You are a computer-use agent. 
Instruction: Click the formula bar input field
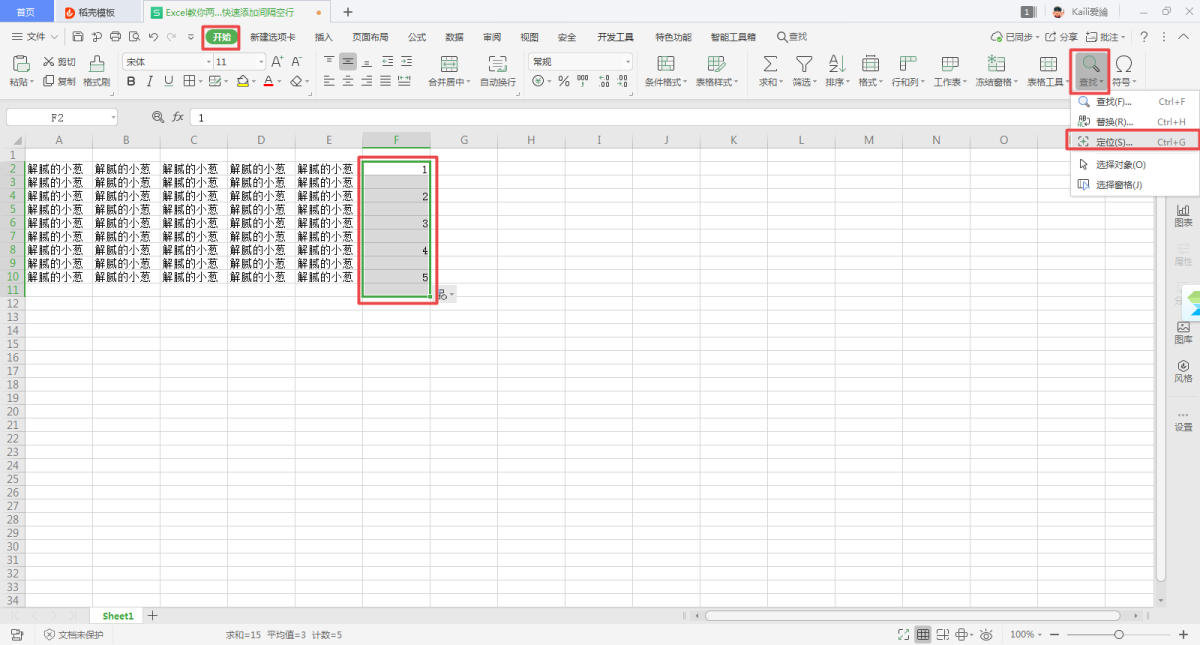pyautogui.click(x=600, y=117)
